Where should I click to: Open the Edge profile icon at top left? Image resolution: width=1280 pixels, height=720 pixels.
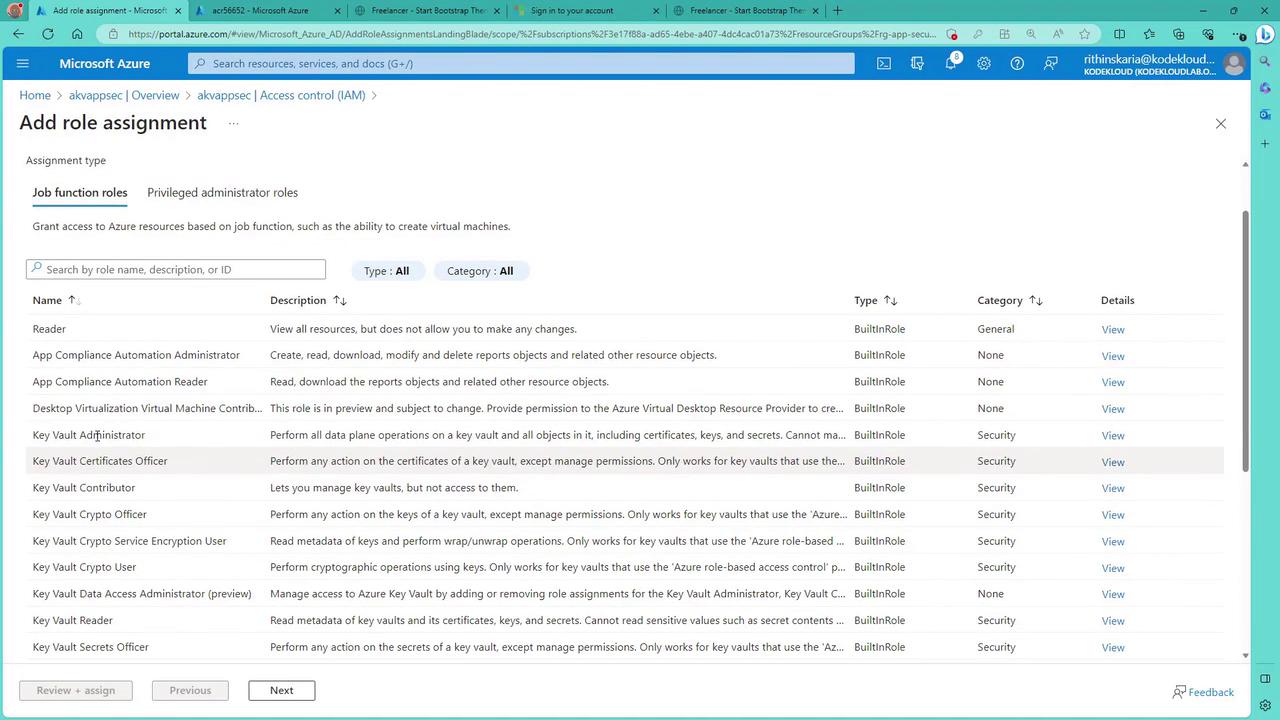(x=15, y=11)
